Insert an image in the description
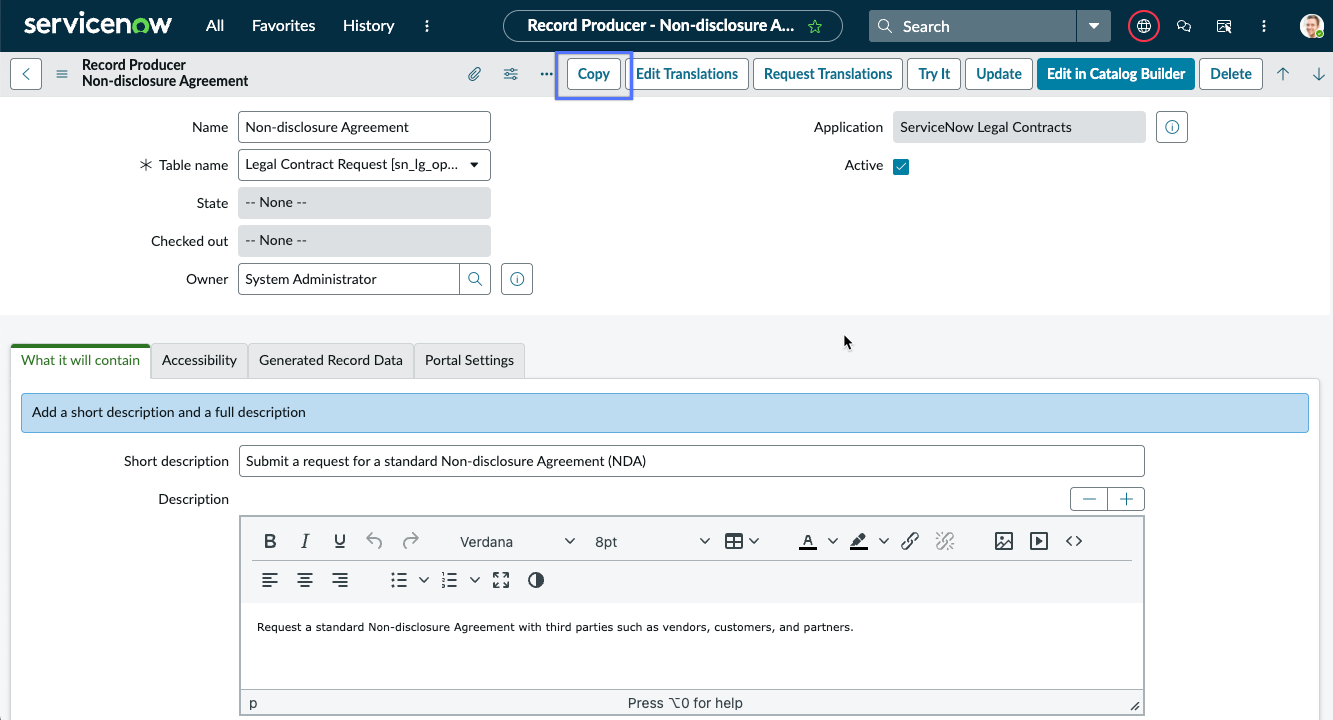This screenshot has width=1333, height=720. tap(1004, 541)
